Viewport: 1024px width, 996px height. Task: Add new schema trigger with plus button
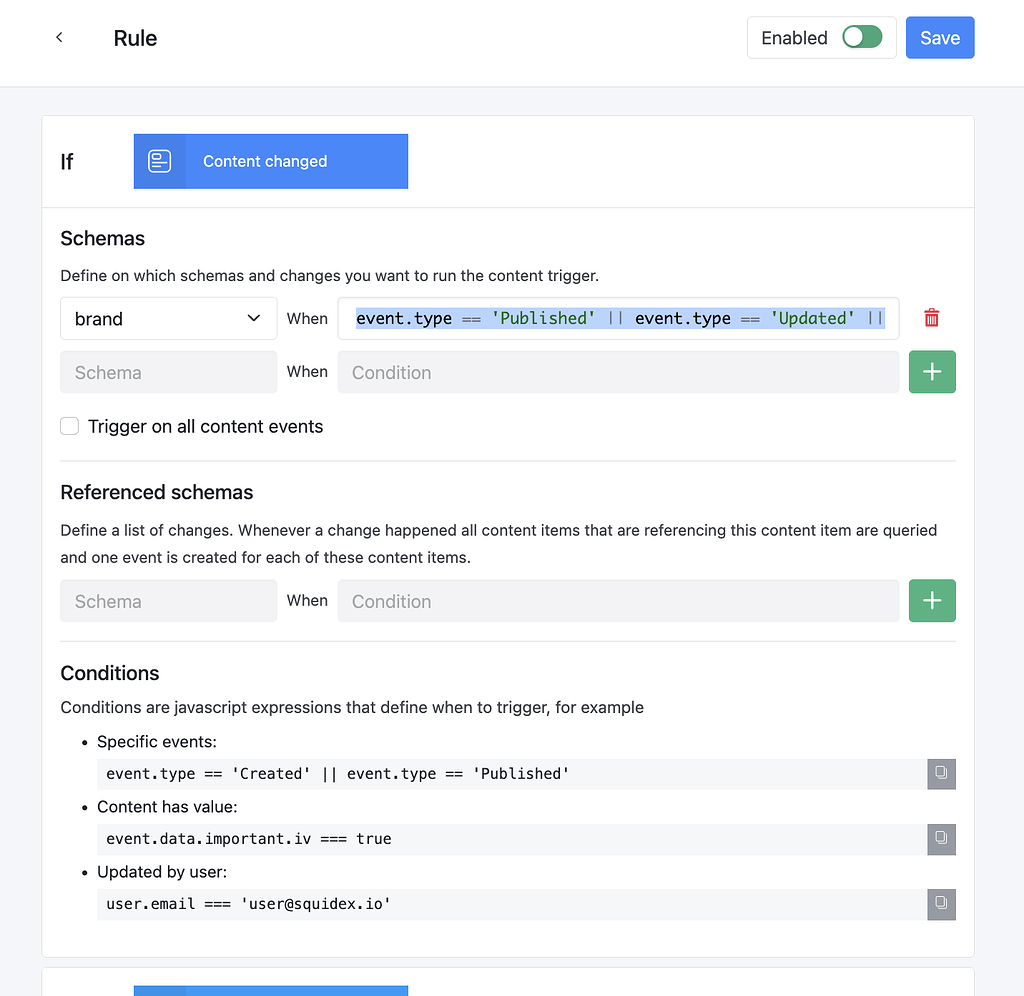coord(932,372)
